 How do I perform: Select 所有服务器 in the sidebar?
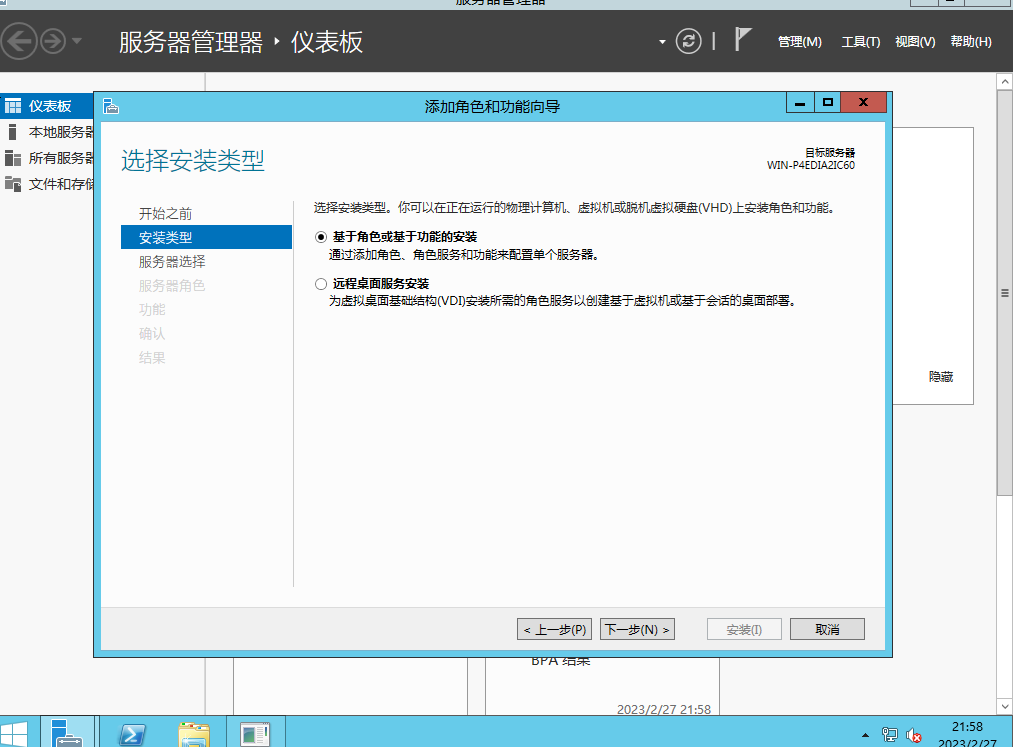point(47,158)
